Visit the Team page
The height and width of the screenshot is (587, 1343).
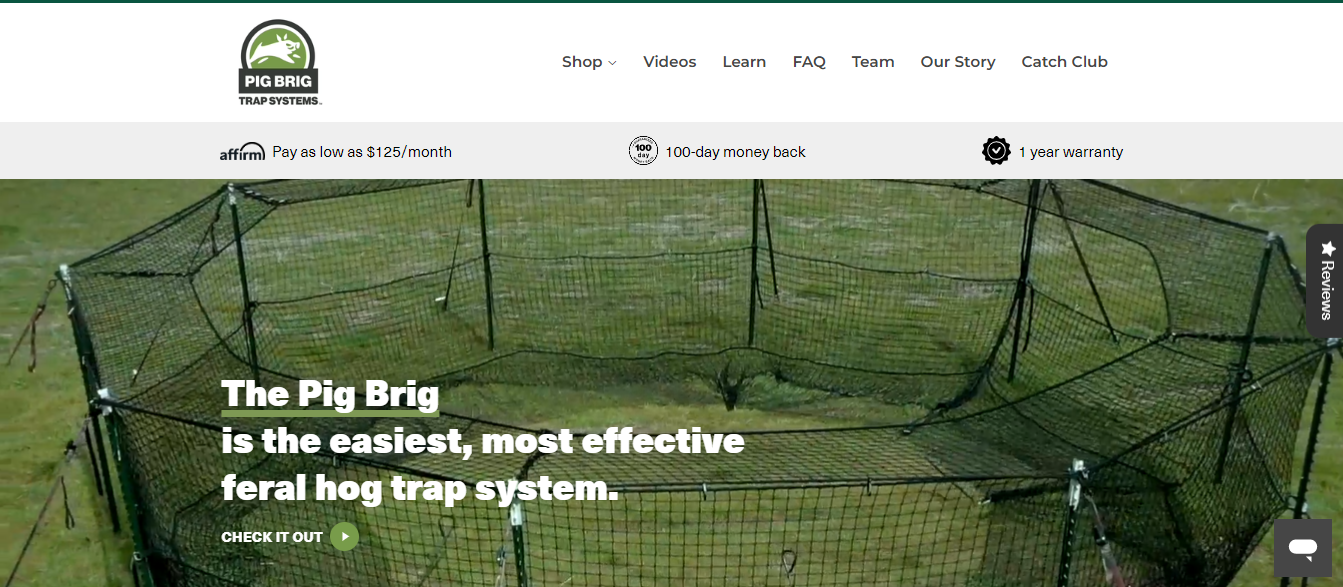click(873, 62)
